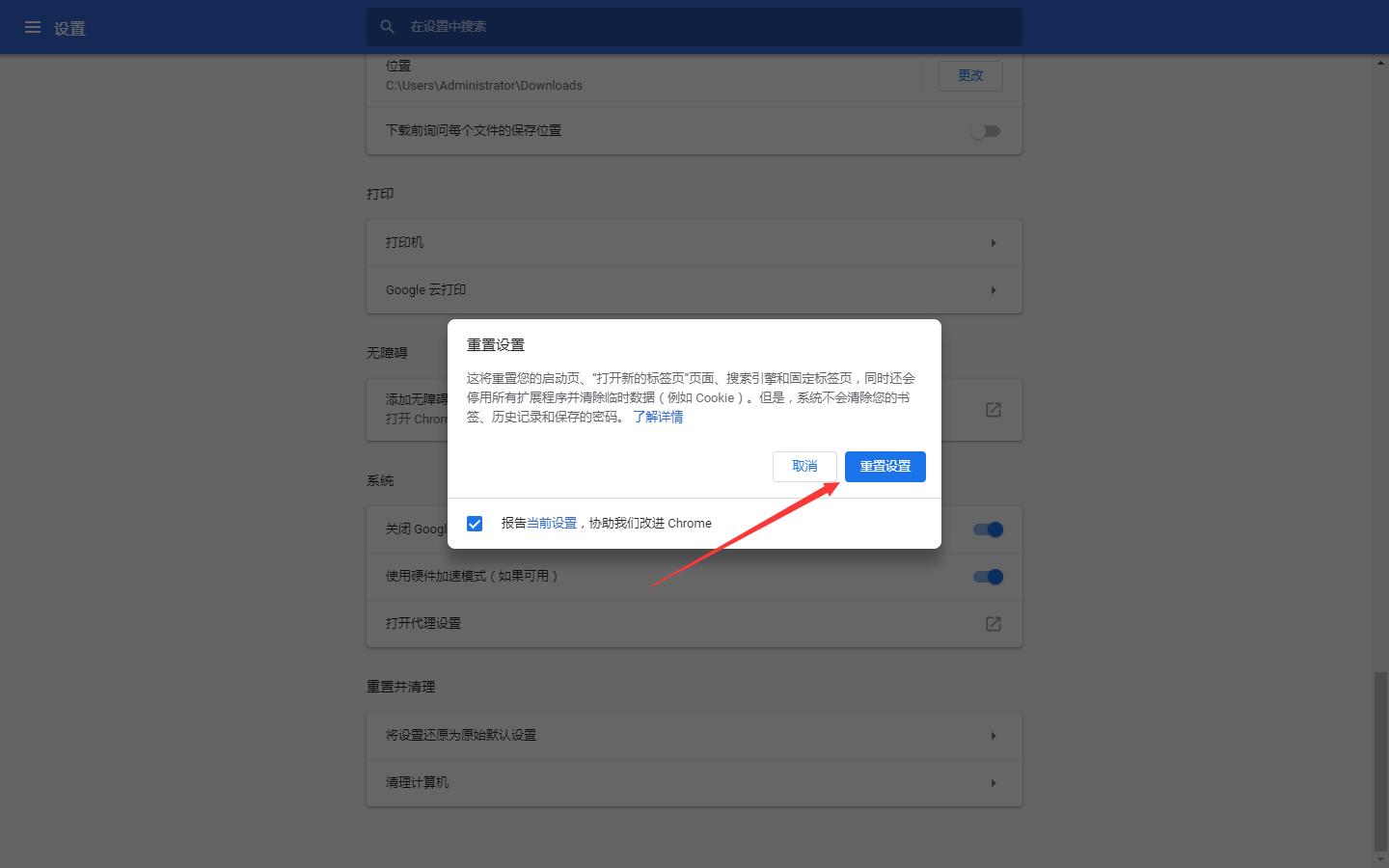Toggle 下载前询问每个文件的保存位置 switch
This screenshot has width=1389, height=868.
[x=985, y=131]
